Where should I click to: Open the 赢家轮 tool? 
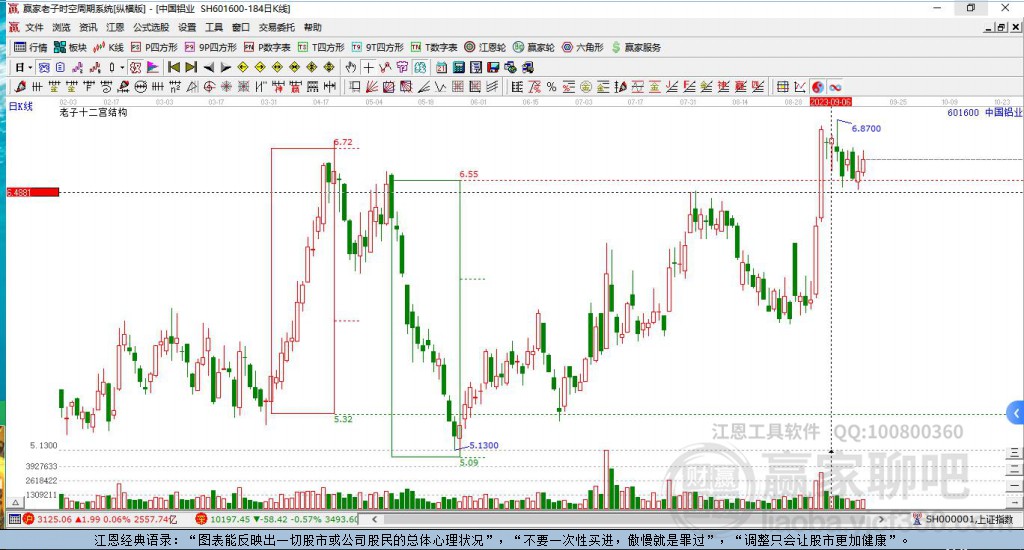pos(534,47)
